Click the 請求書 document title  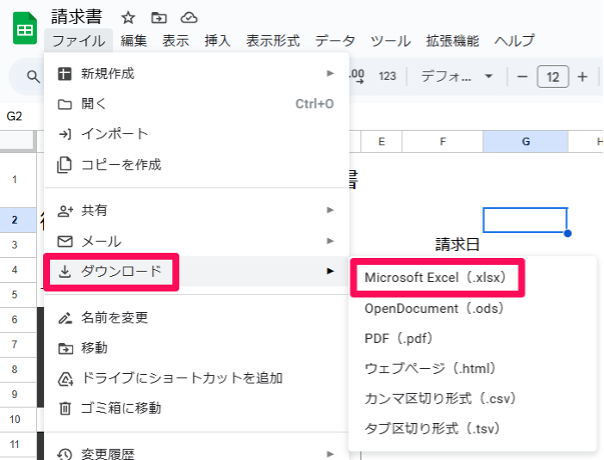click(77, 17)
